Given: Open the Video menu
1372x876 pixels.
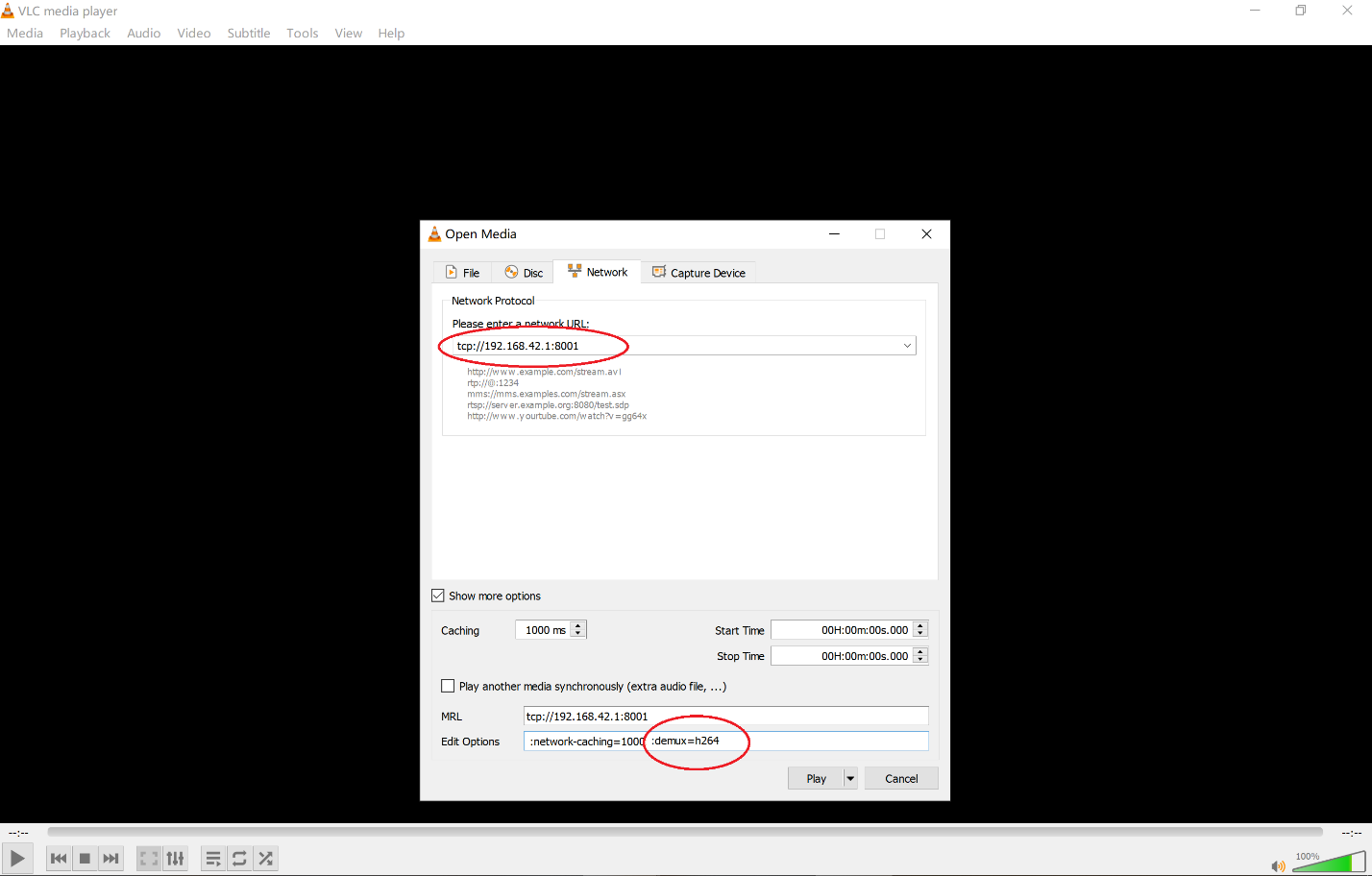Looking at the screenshot, I should coord(193,33).
